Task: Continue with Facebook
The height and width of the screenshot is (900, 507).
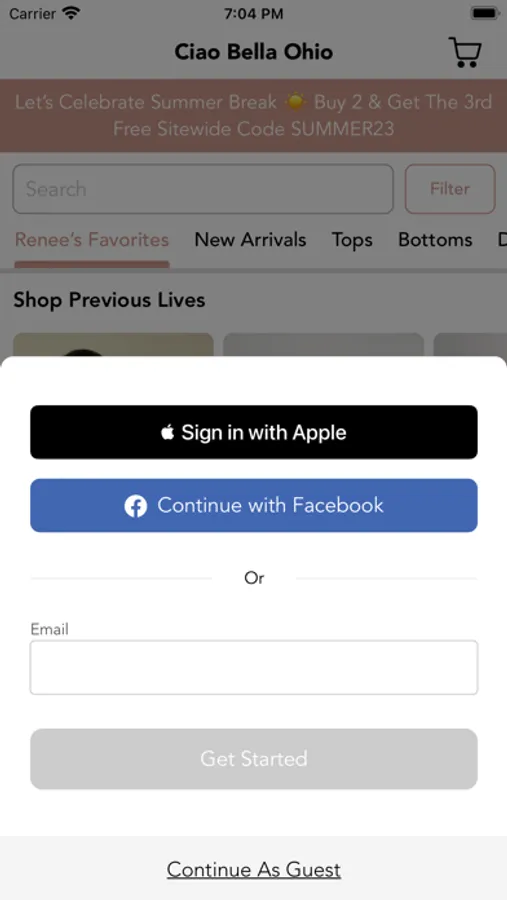Action: click(x=254, y=506)
